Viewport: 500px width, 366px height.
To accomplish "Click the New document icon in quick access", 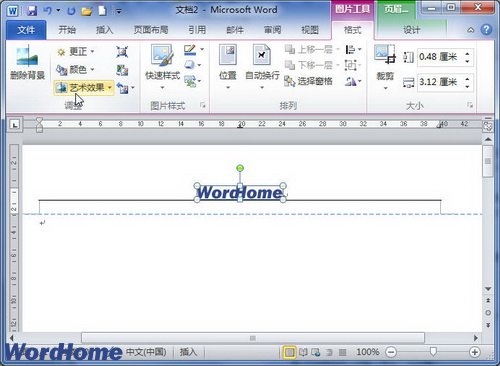I will pyautogui.click(x=102, y=11).
